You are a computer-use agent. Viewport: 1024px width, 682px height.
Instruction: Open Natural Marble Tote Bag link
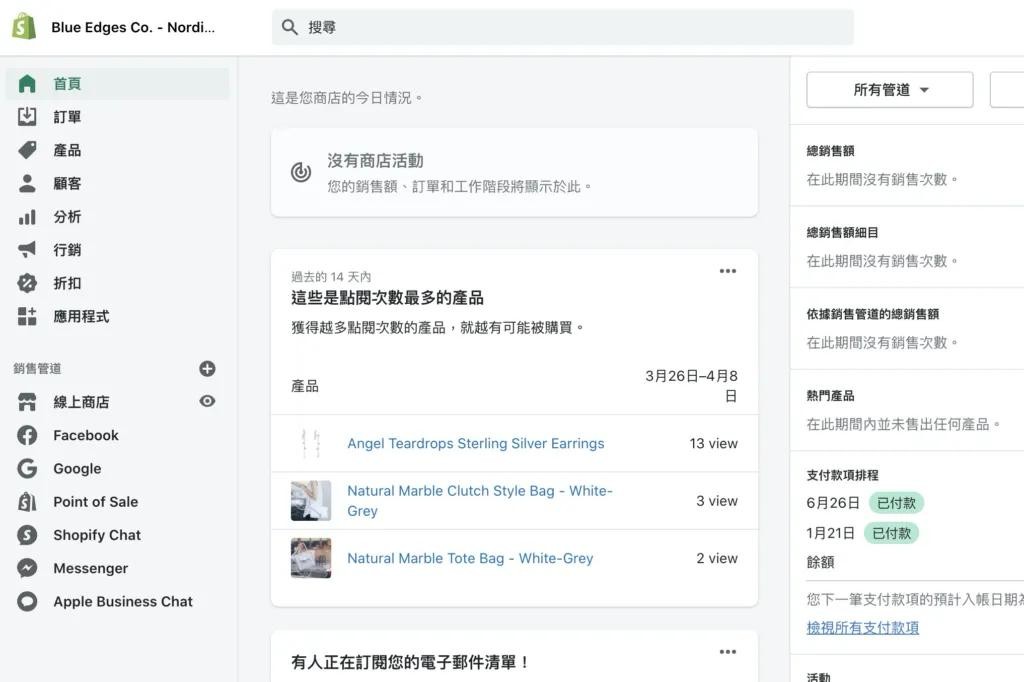click(x=470, y=558)
